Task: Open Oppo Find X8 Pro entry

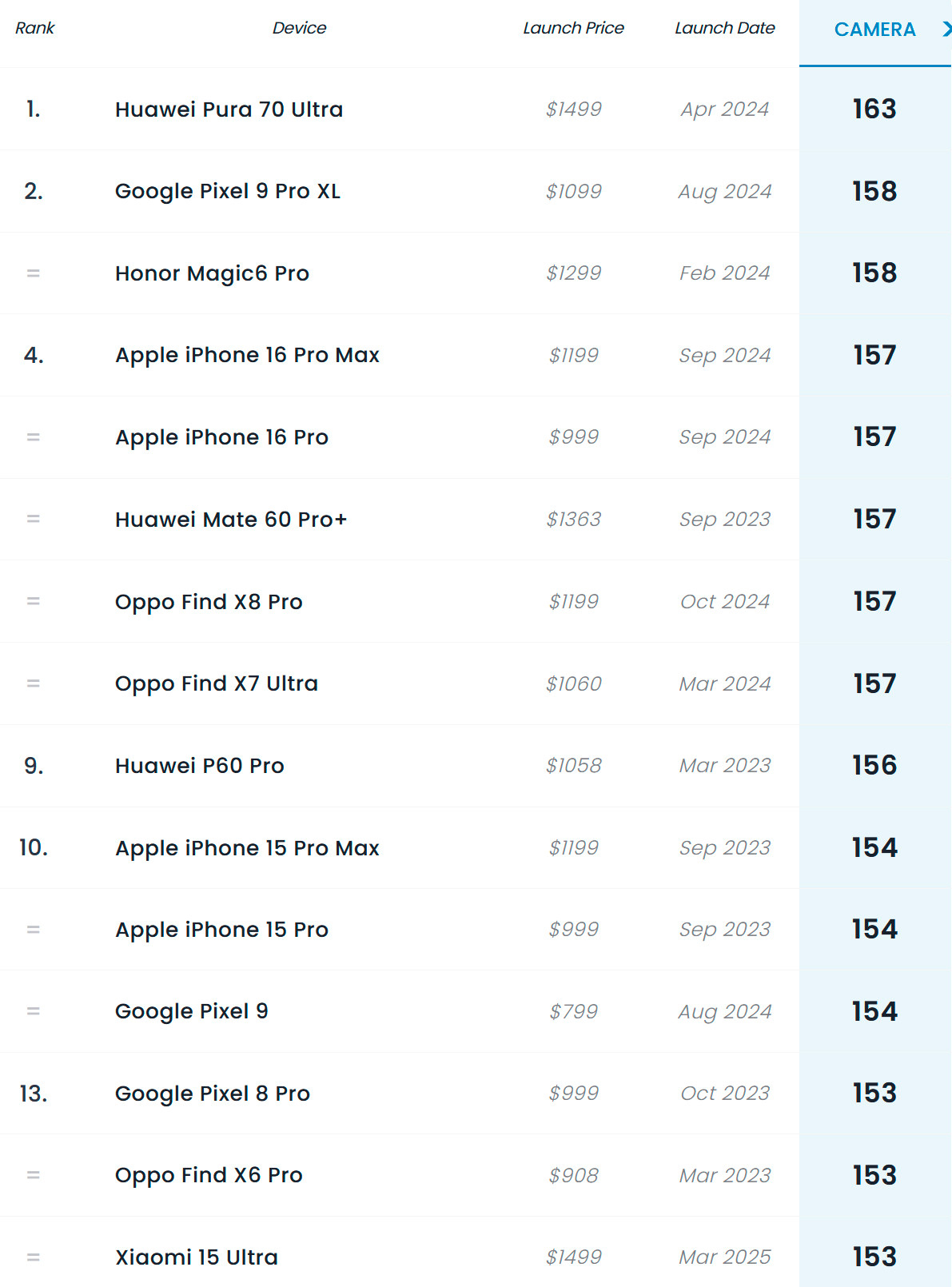Action: tap(209, 602)
